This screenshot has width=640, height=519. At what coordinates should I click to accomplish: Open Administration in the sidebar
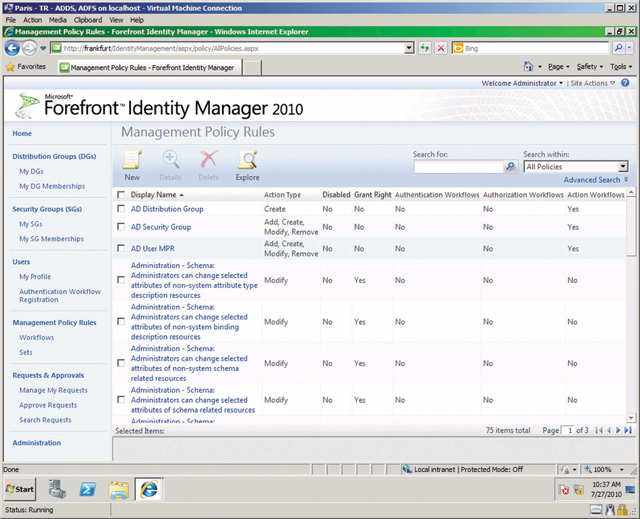pos(36,443)
